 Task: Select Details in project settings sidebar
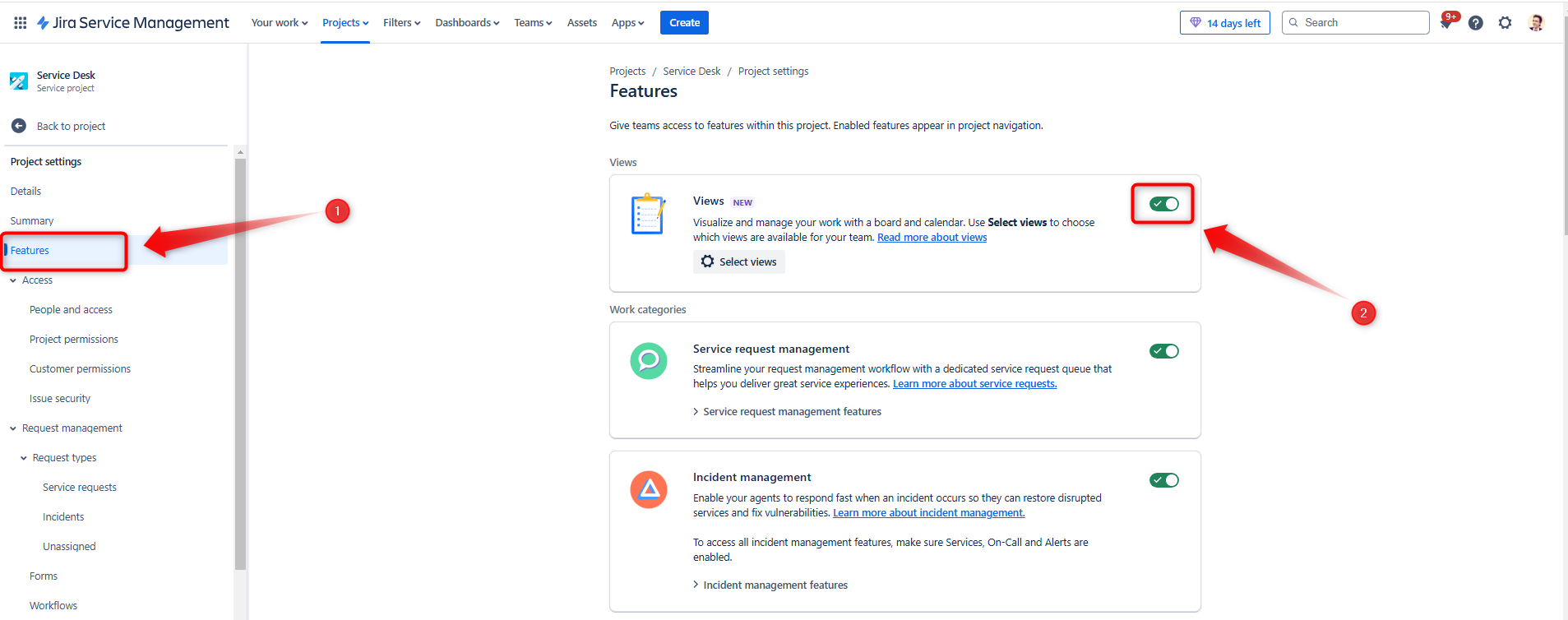pos(25,192)
